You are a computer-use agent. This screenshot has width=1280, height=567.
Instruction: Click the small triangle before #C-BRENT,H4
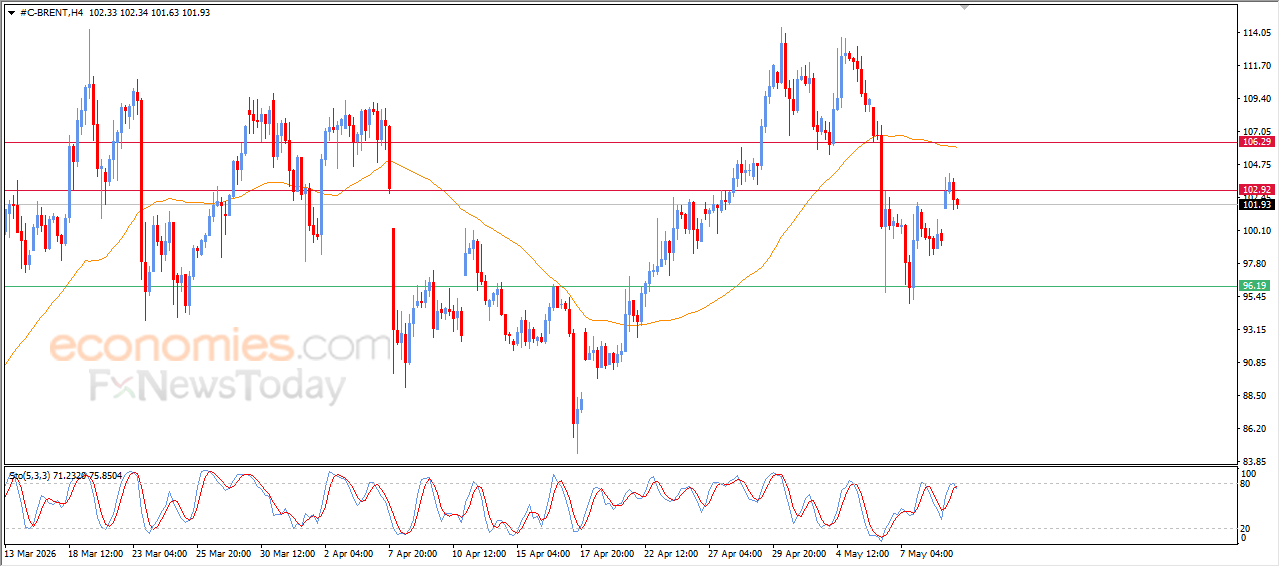click(11, 12)
